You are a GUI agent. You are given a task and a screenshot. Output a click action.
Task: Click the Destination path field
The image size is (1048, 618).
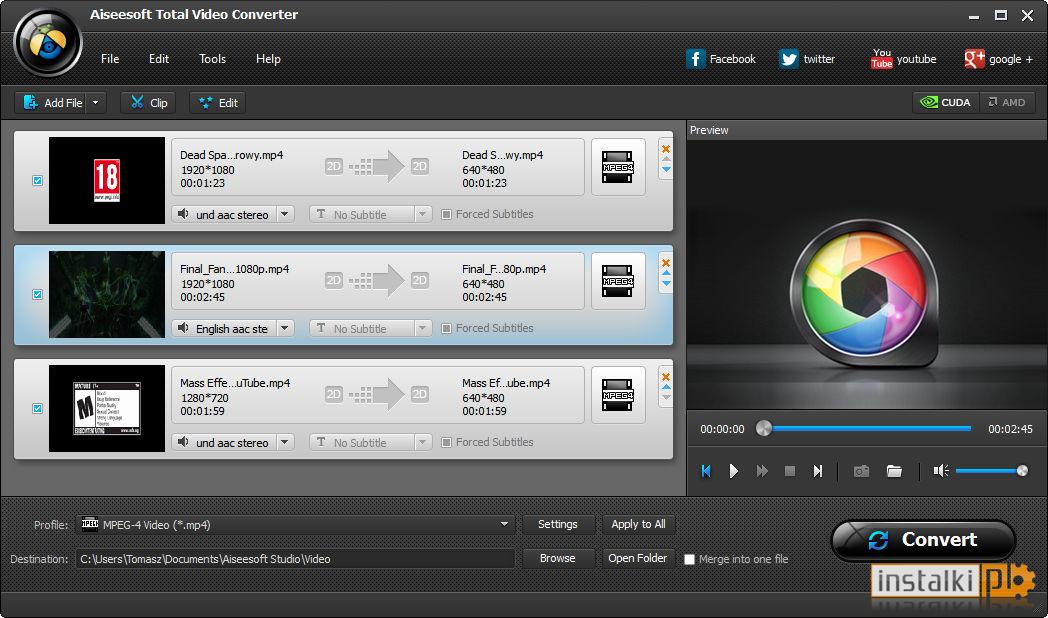(295, 559)
